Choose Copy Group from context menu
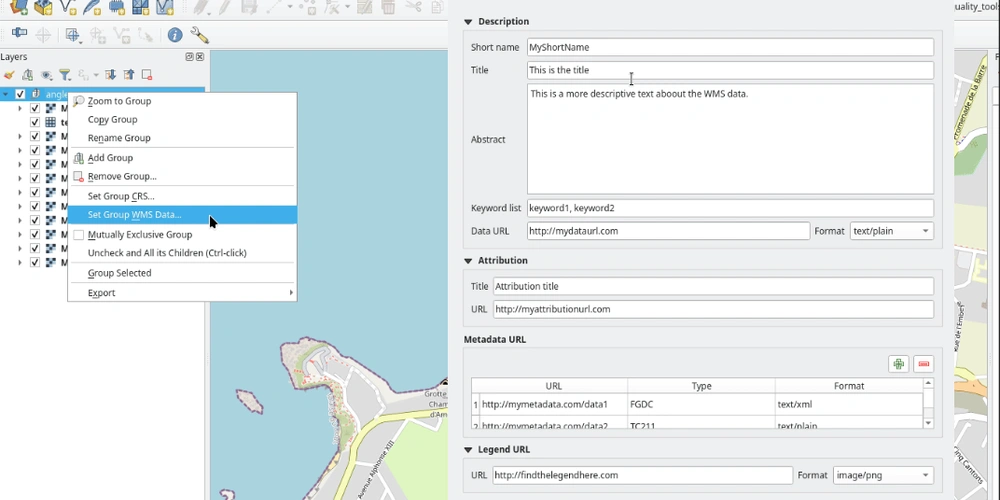1000x500 pixels. [x=182, y=119]
